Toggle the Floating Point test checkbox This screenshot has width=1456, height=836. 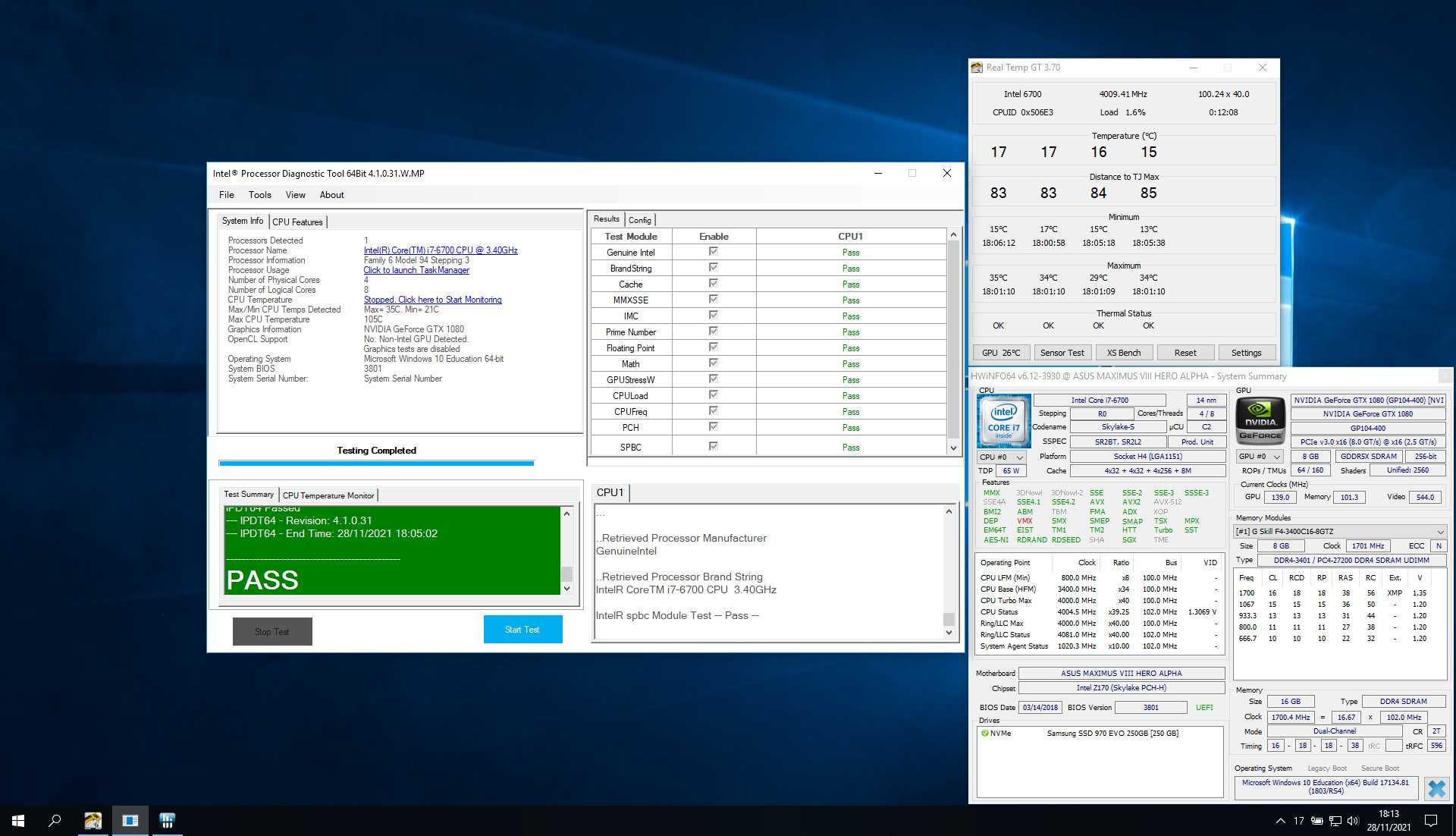click(713, 347)
